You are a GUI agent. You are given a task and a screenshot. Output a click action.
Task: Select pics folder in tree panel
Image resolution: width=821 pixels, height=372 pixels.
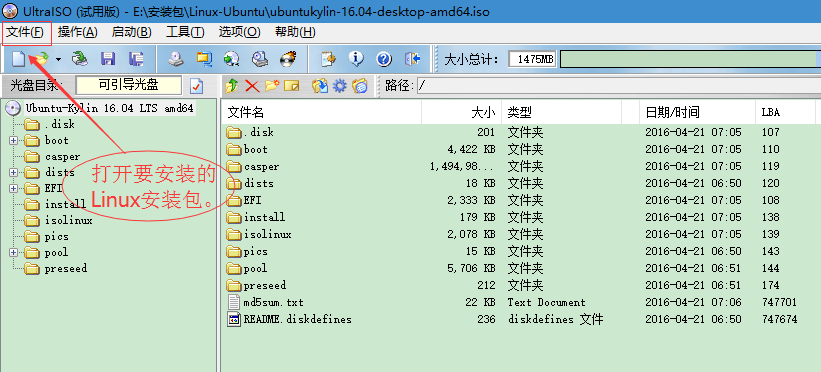(x=57, y=237)
